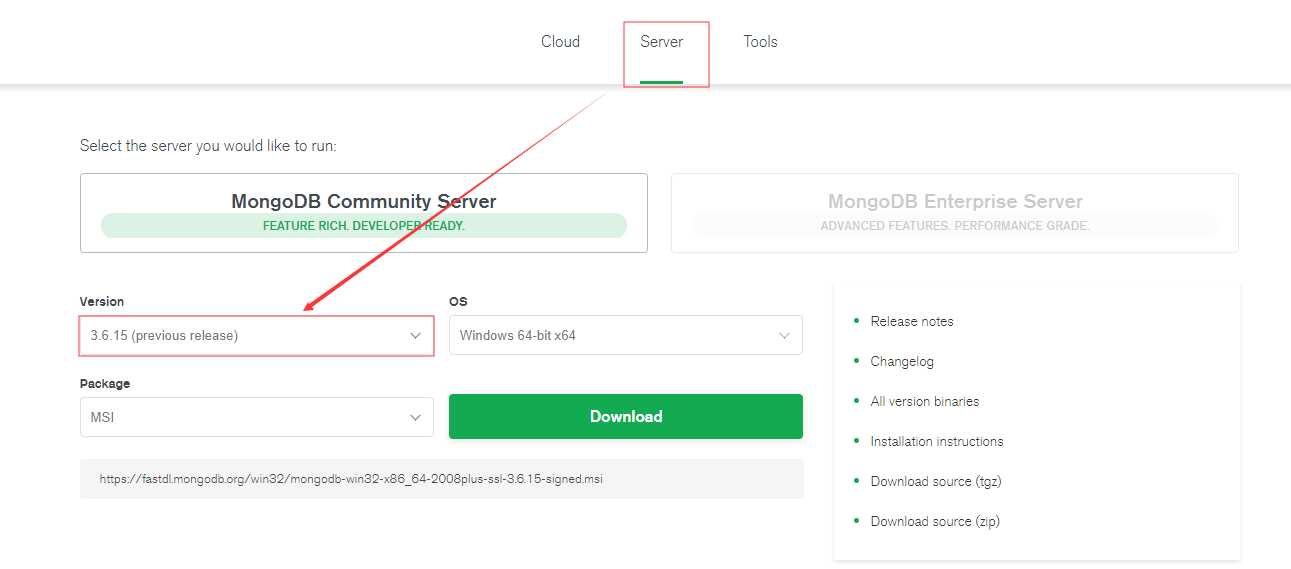This screenshot has width=1291, height=569.
Task: Open the Tools tab
Action: coord(760,41)
